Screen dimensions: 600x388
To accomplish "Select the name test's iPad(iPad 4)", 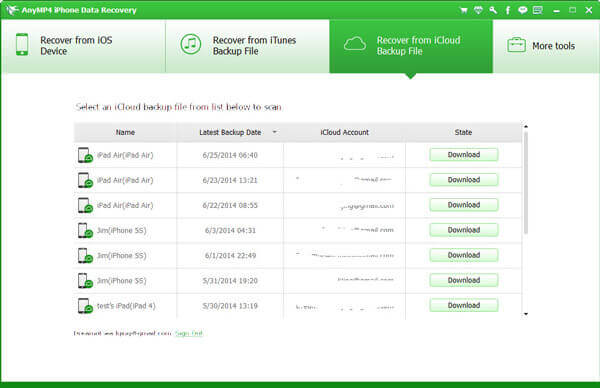I will pos(126,306).
